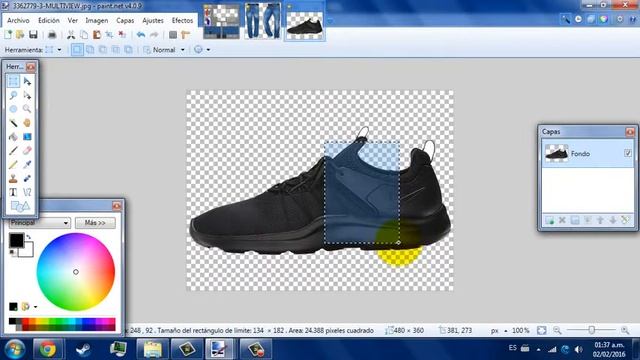The width and height of the screenshot is (640, 360).
Task: Select the Rectangle Select tool
Action: [13, 81]
